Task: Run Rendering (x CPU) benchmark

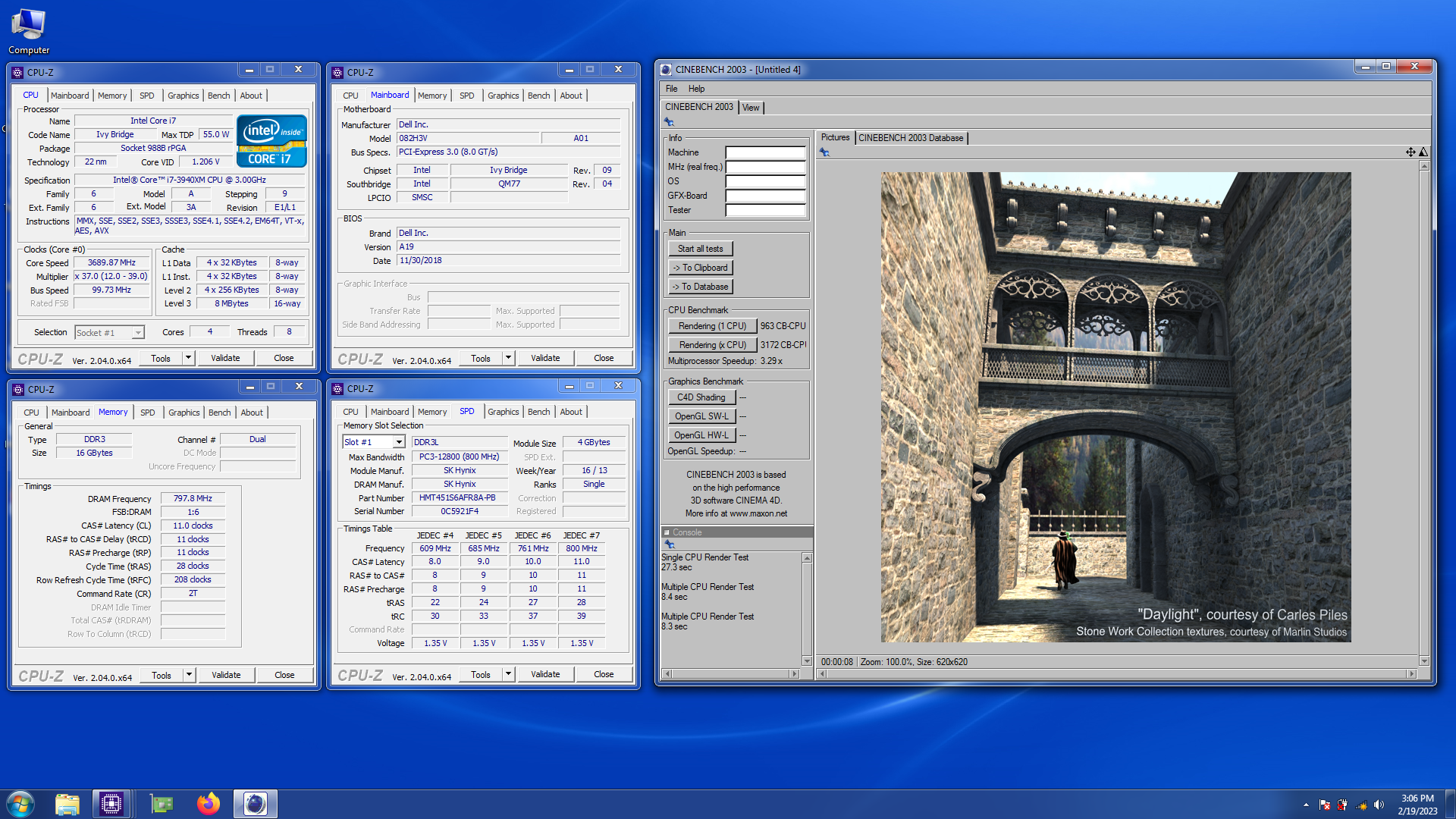Action: point(712,345)
